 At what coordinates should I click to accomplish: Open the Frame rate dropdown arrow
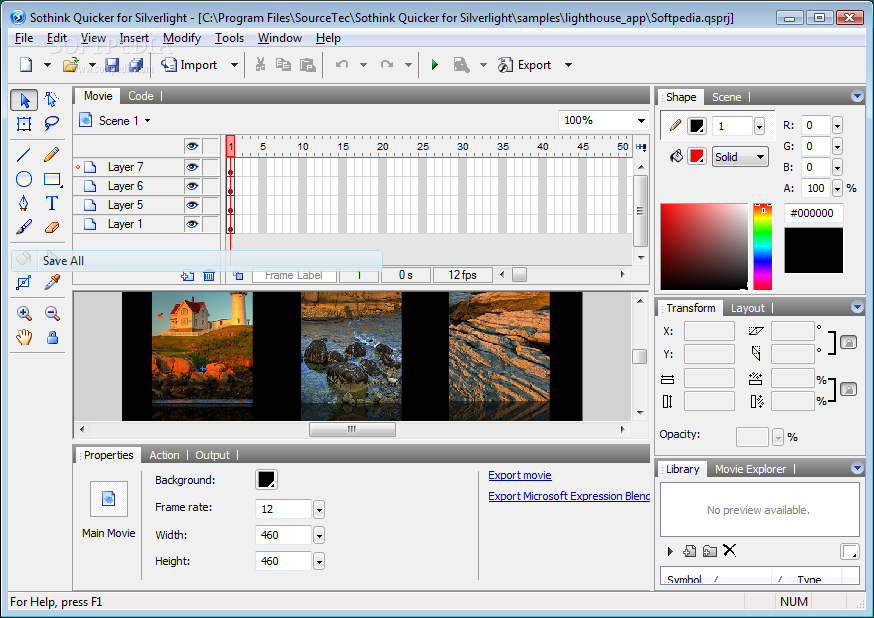coord(319,509)
